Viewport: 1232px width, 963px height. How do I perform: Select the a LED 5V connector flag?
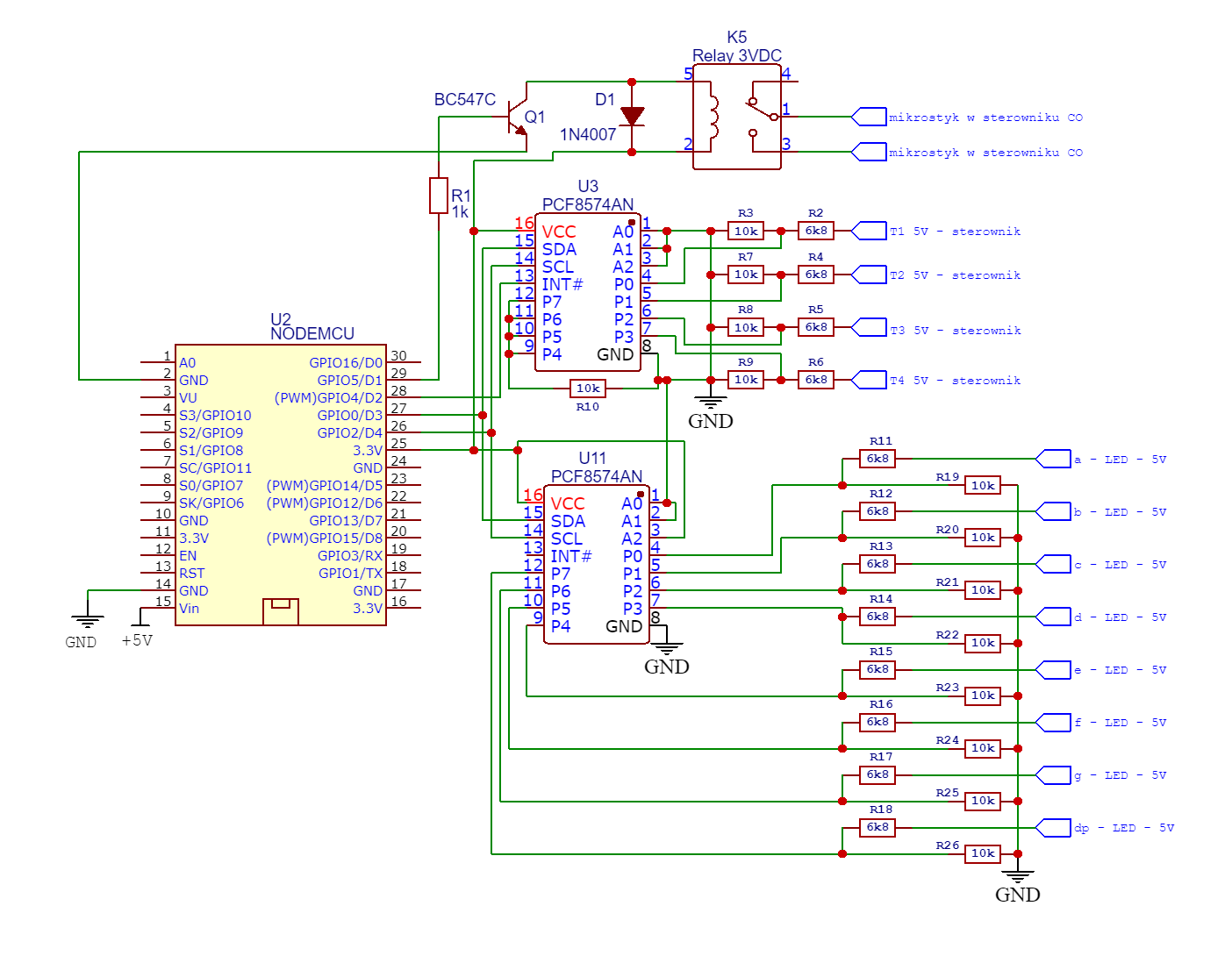(1053, 458)
